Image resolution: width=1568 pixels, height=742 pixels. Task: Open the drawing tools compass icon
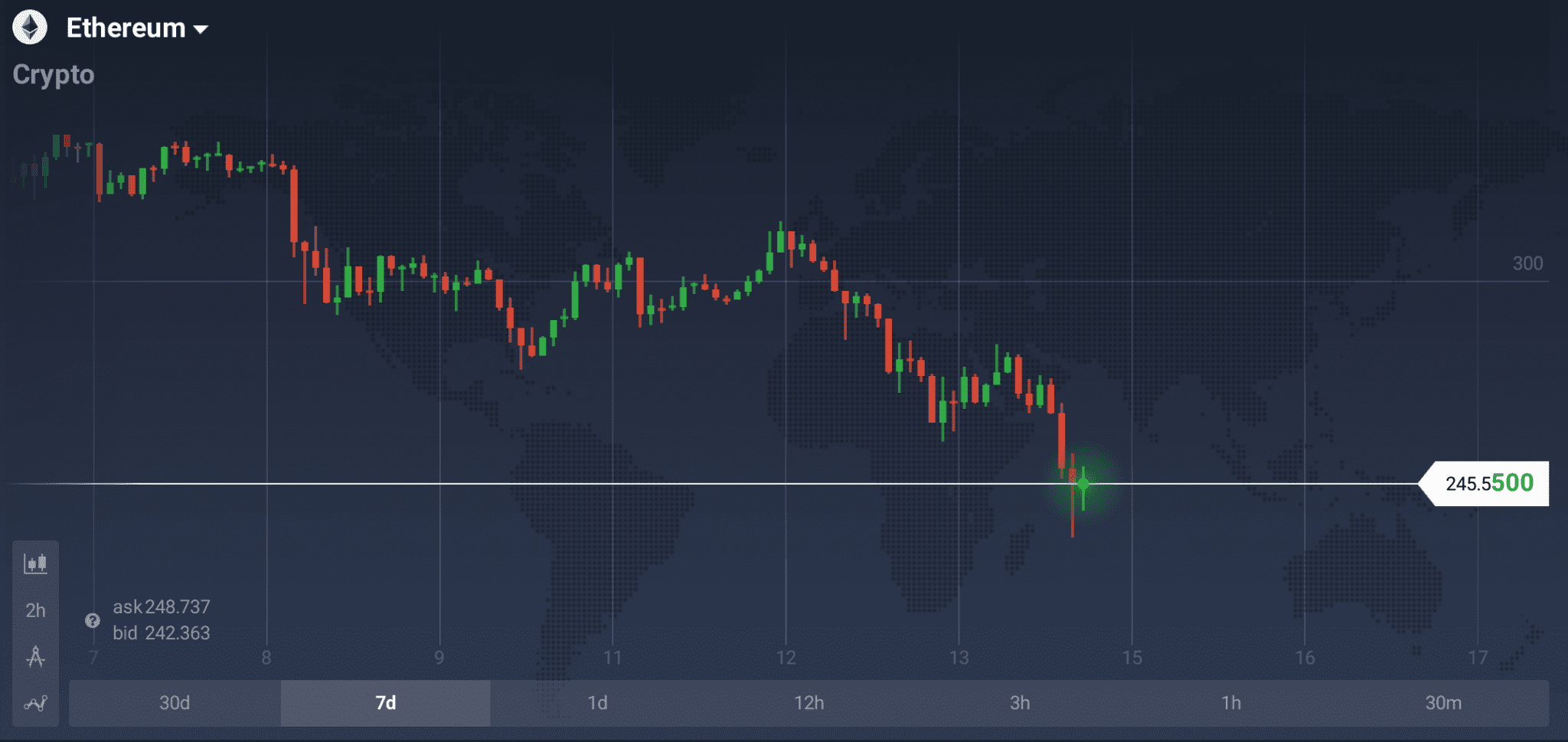[x=35, y=657]
